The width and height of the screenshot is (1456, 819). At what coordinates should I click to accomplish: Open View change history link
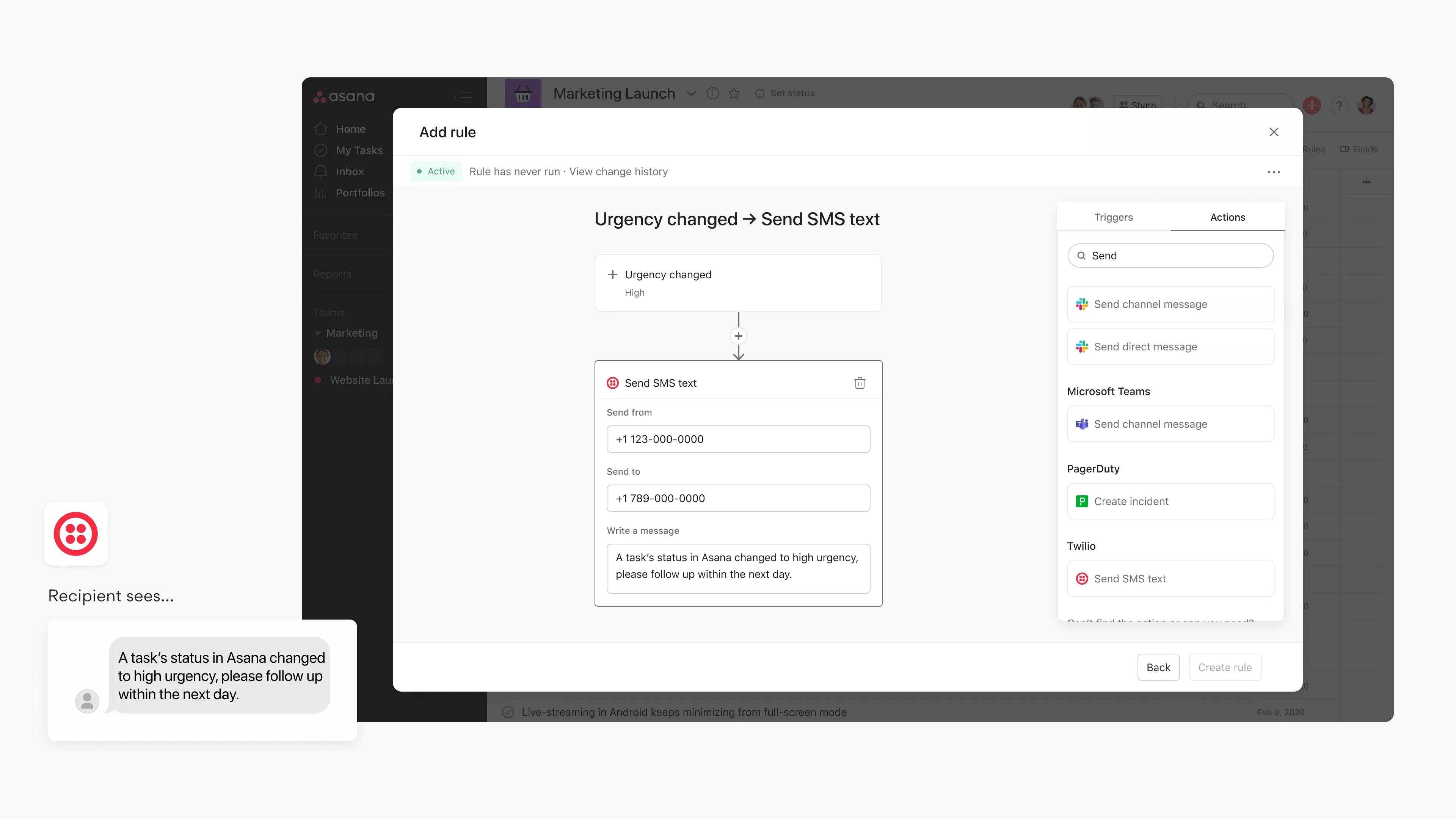[x=618, y=171]
